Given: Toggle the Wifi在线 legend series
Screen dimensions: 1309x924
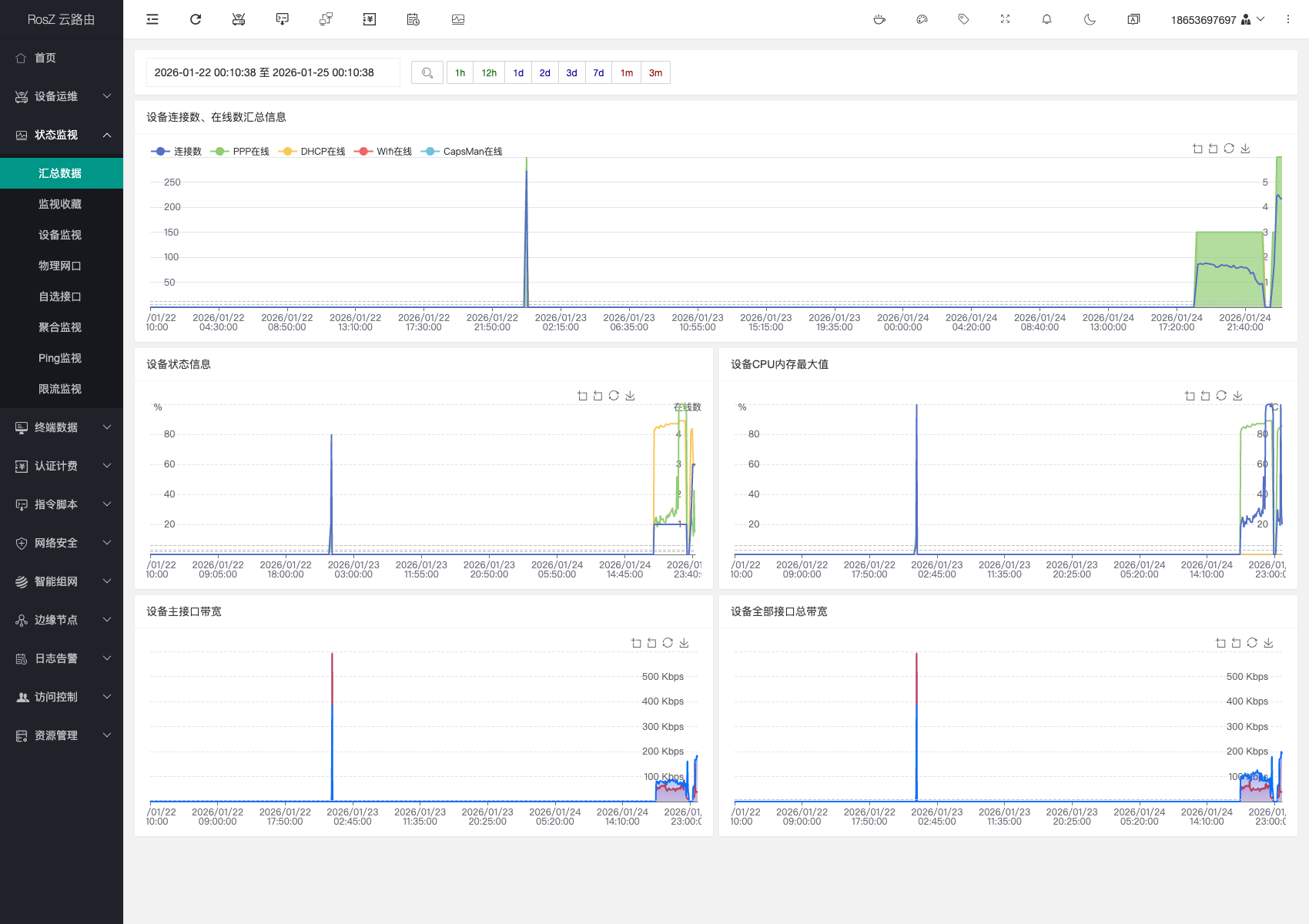Looking at the screenshot, I should point(383,152).
